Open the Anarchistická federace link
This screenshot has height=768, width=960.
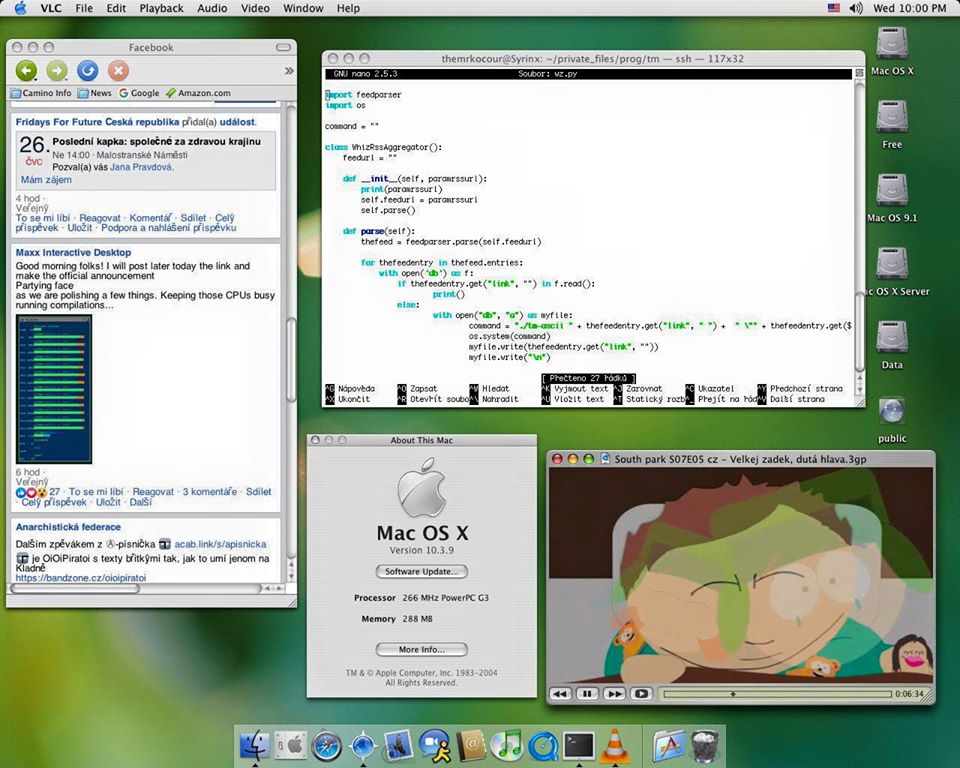[68, 527]
